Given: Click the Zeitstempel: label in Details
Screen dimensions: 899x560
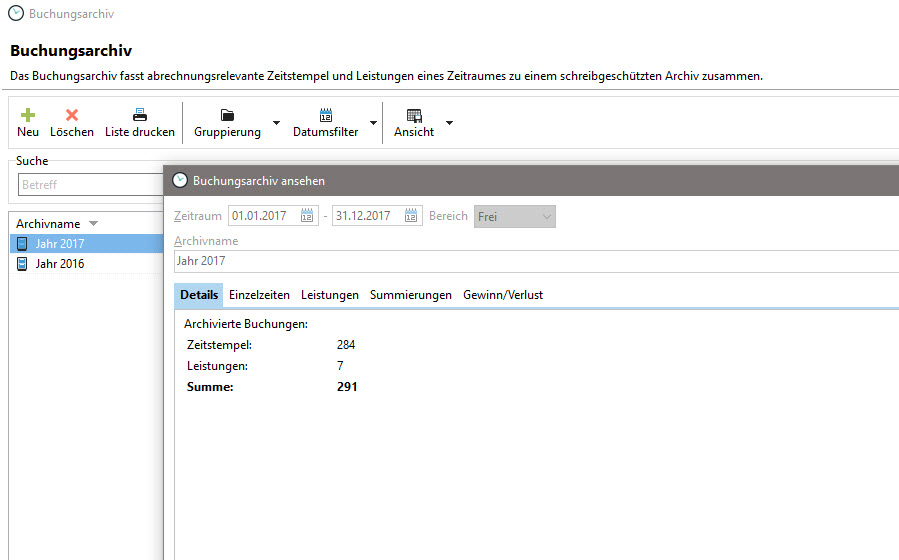Looking at the screenshot, I should point(219,345).
